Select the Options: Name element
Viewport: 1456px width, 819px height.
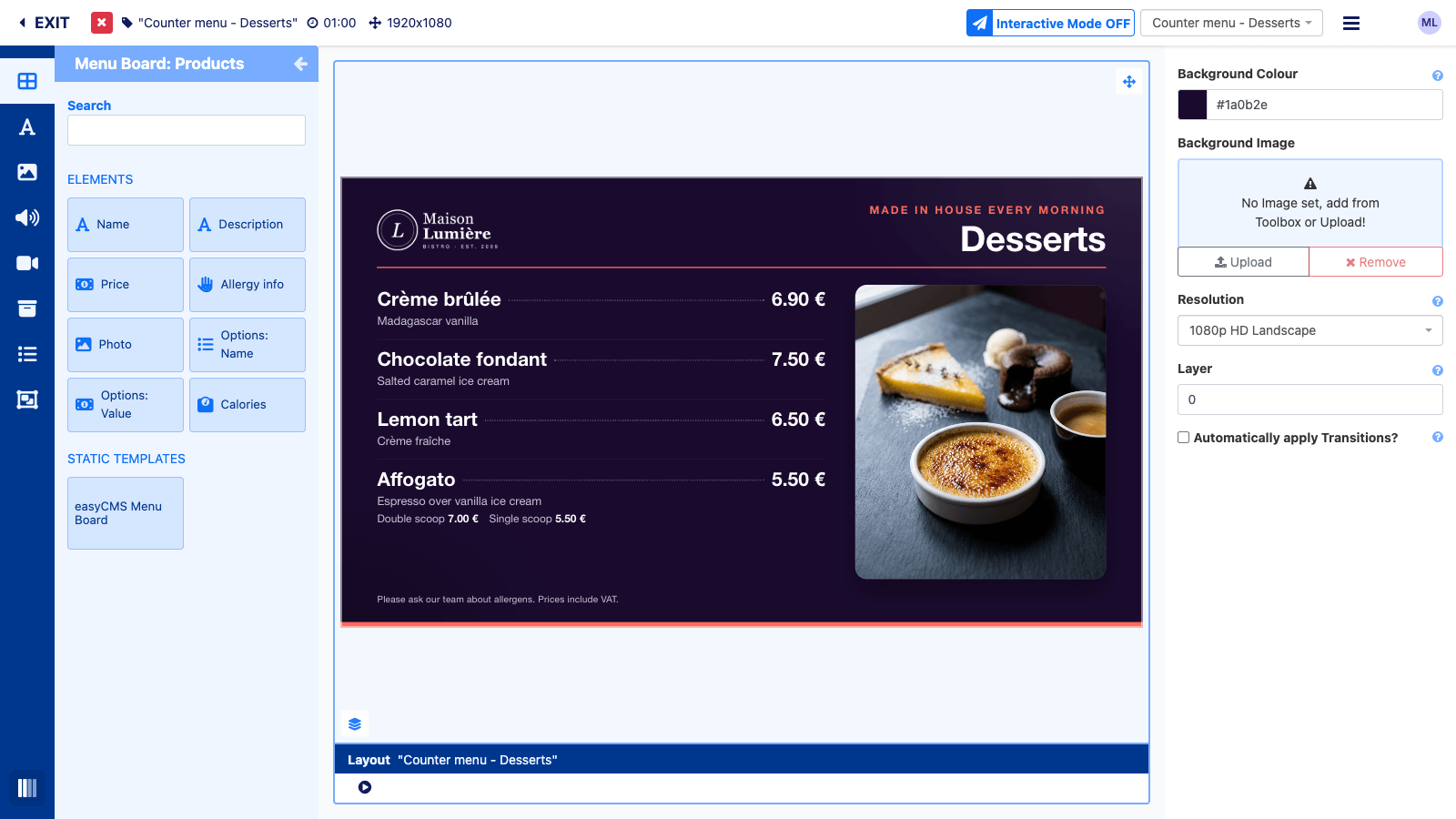point(248,345)
